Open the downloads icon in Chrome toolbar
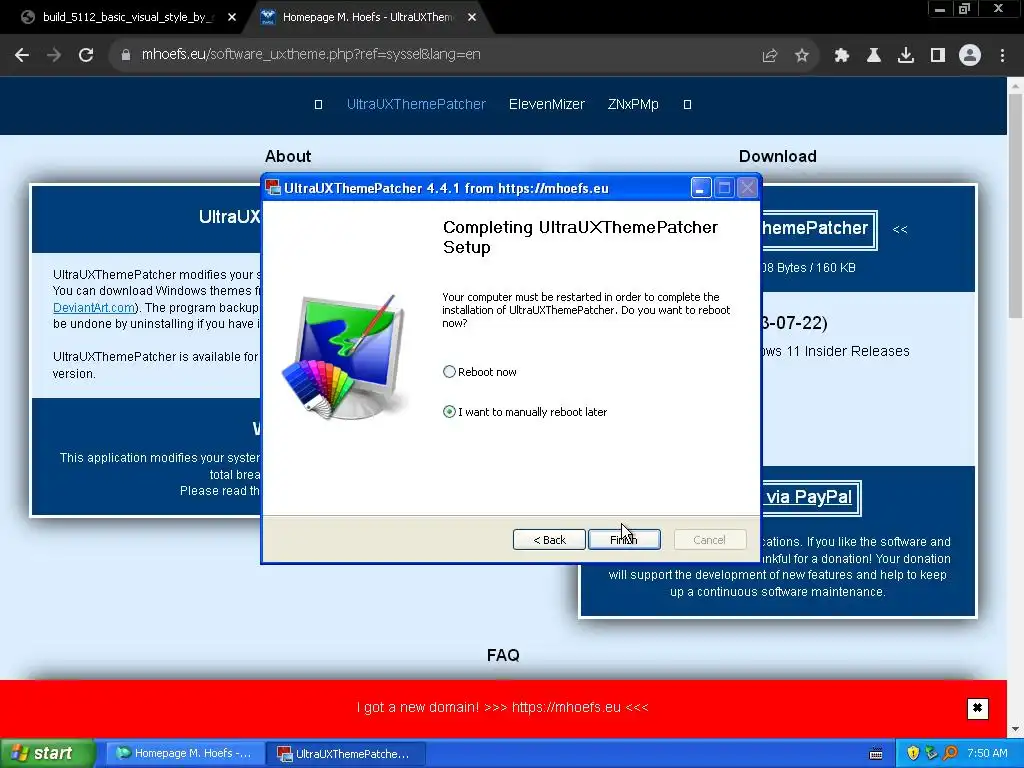Screen dimensions: 1024x768 pyautogui.click(x=906, y=56)
